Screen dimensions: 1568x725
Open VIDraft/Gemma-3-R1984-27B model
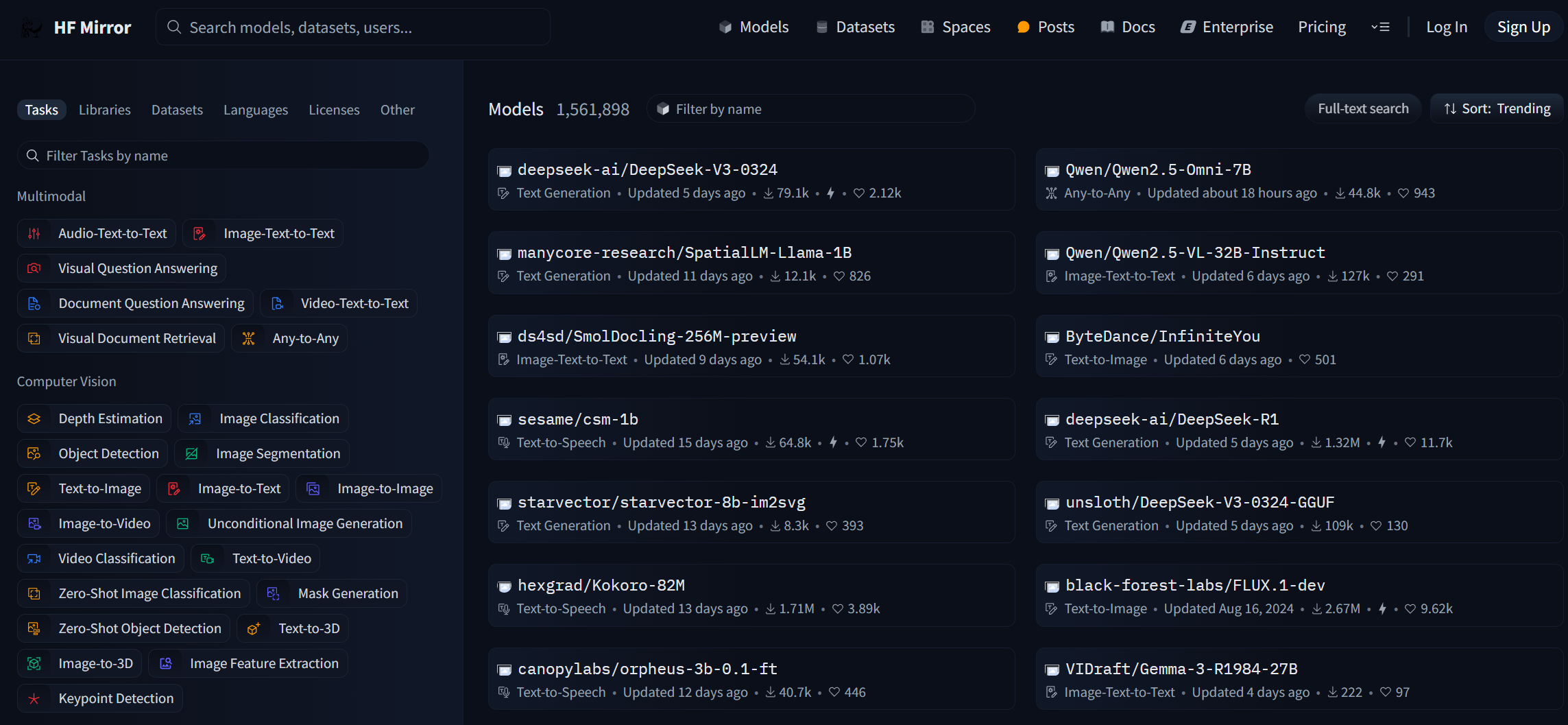[1299, 679]
